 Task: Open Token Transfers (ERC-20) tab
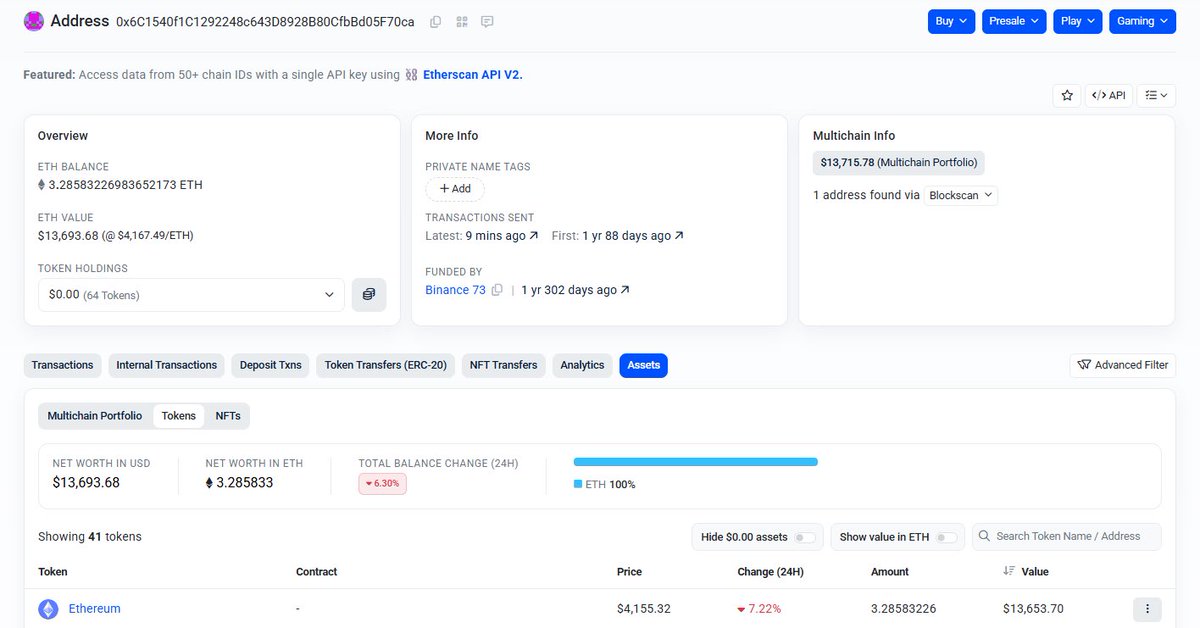386,365
